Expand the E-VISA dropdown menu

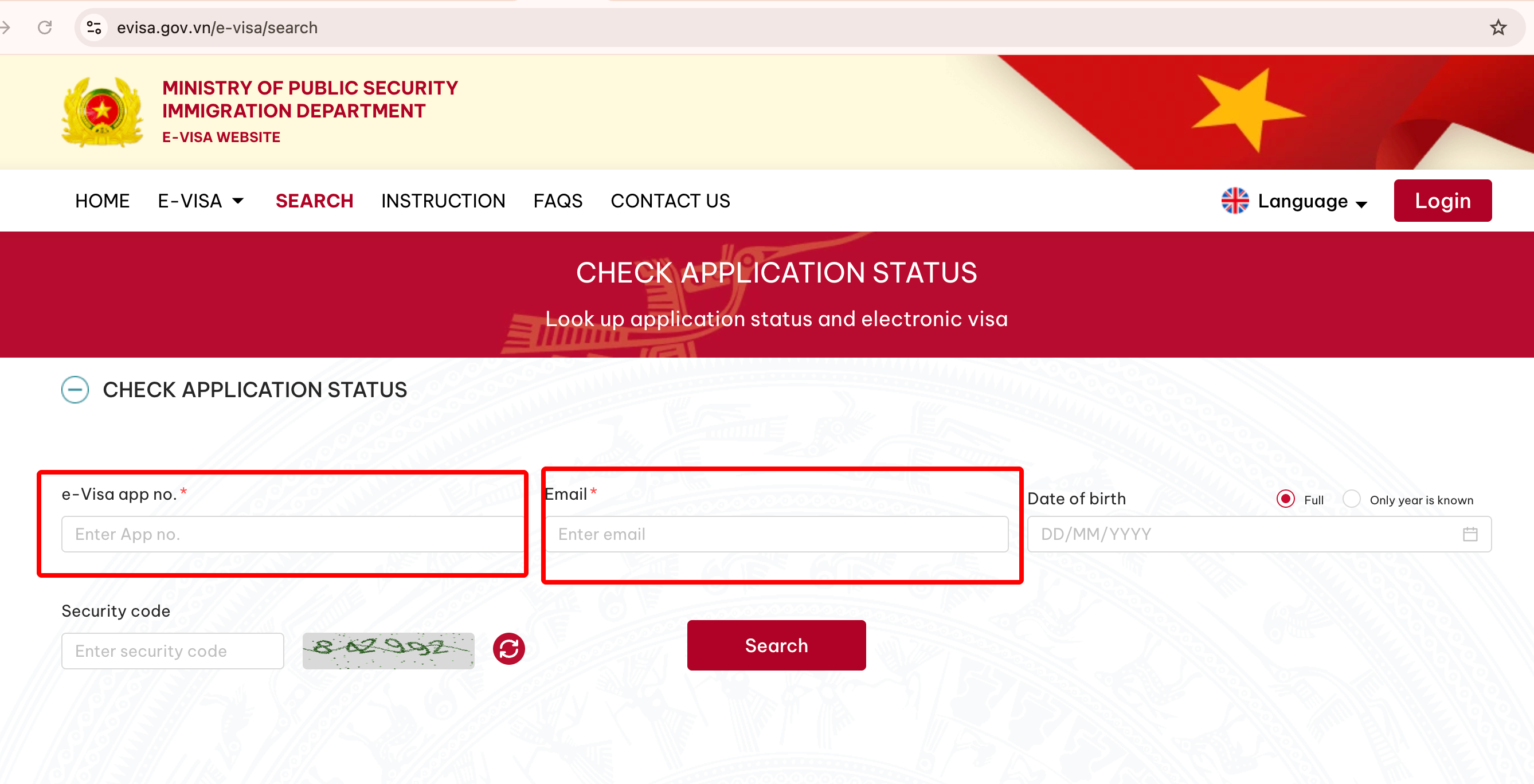(201, 201)
